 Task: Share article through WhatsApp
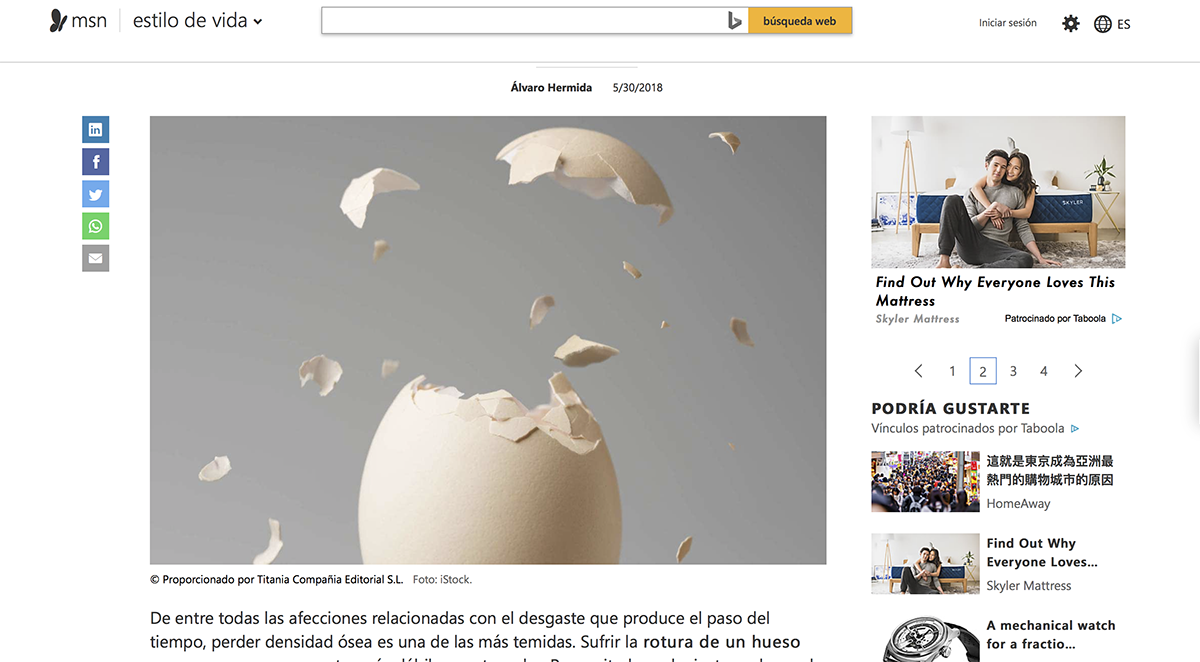(x=95, y=226)
